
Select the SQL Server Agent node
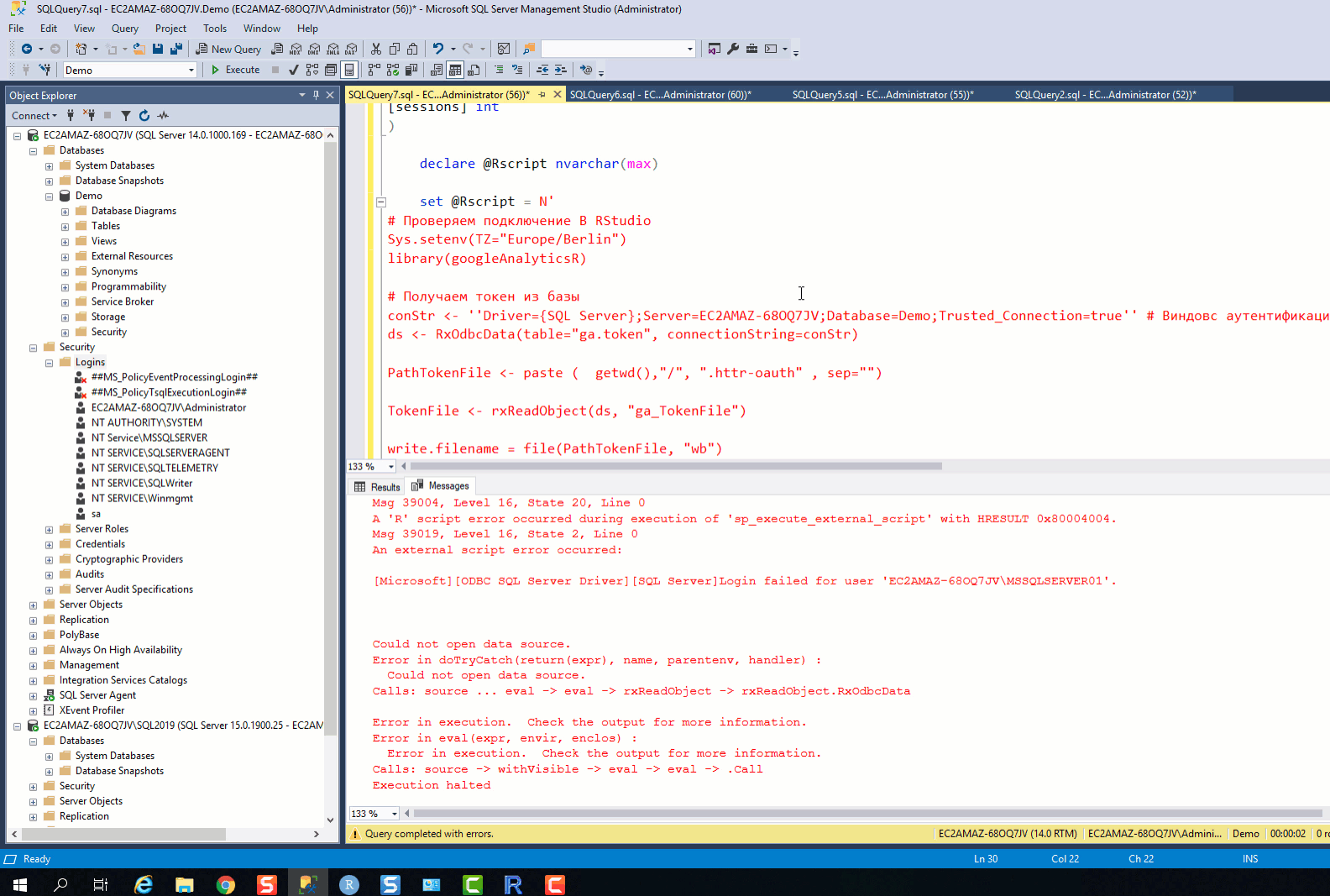point(97,695)
